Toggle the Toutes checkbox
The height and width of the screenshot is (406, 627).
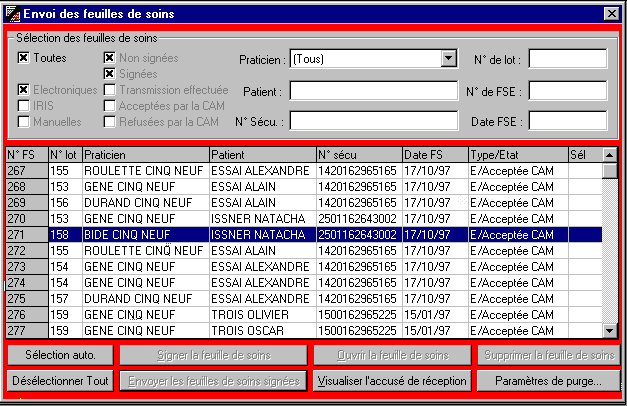pos(23,58)
